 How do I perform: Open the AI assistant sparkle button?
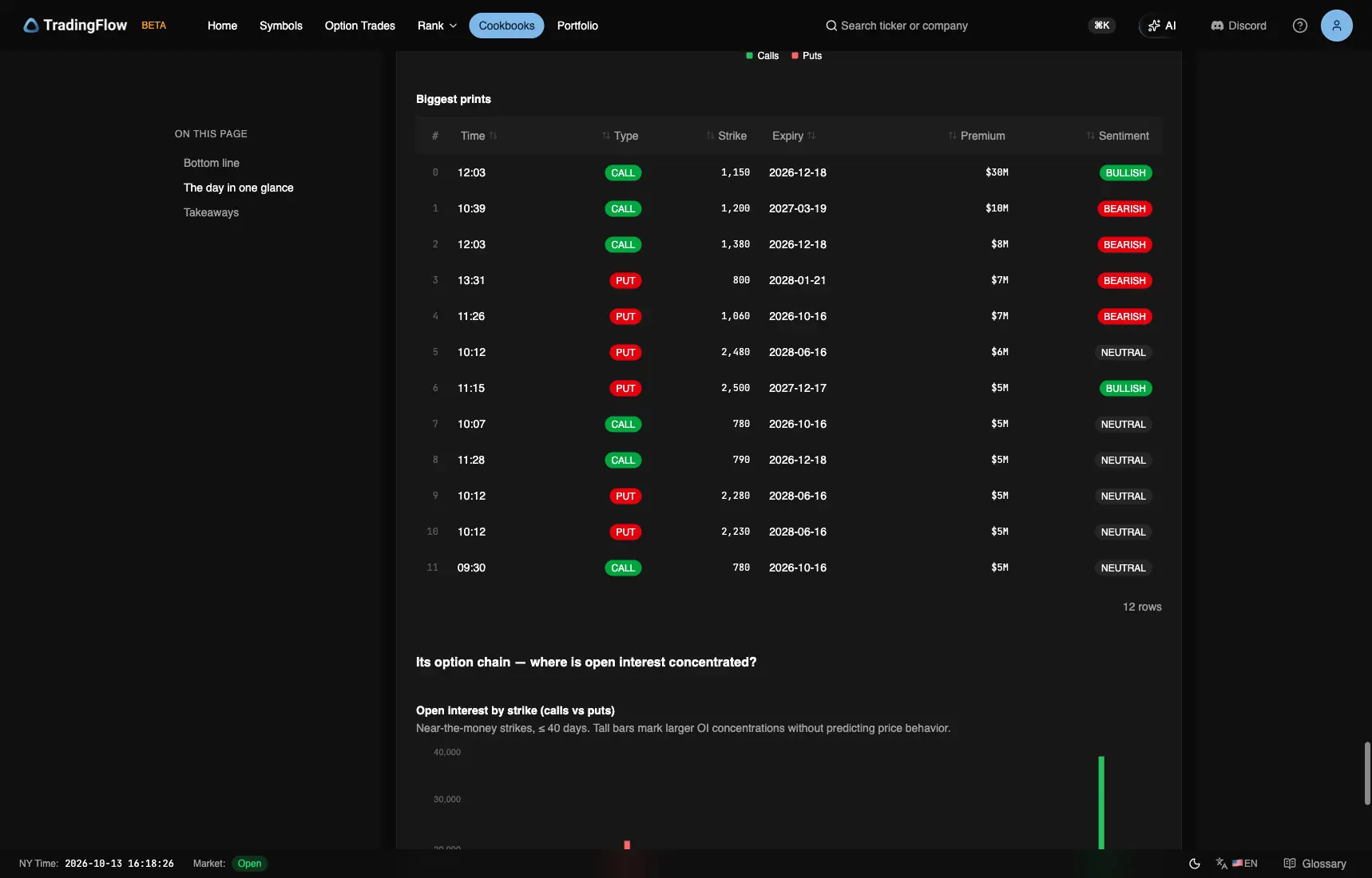point(1161,26)
